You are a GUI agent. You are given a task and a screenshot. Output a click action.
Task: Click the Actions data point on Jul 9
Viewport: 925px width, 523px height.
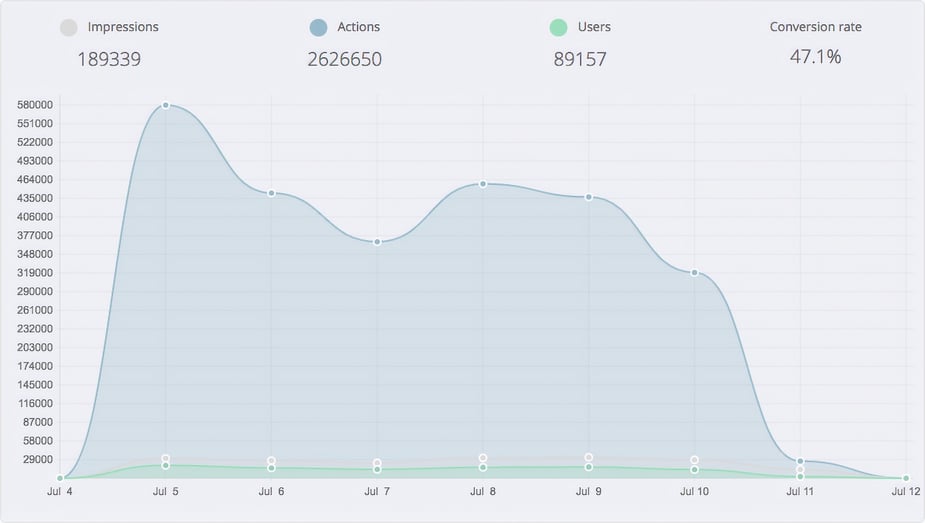589,197
